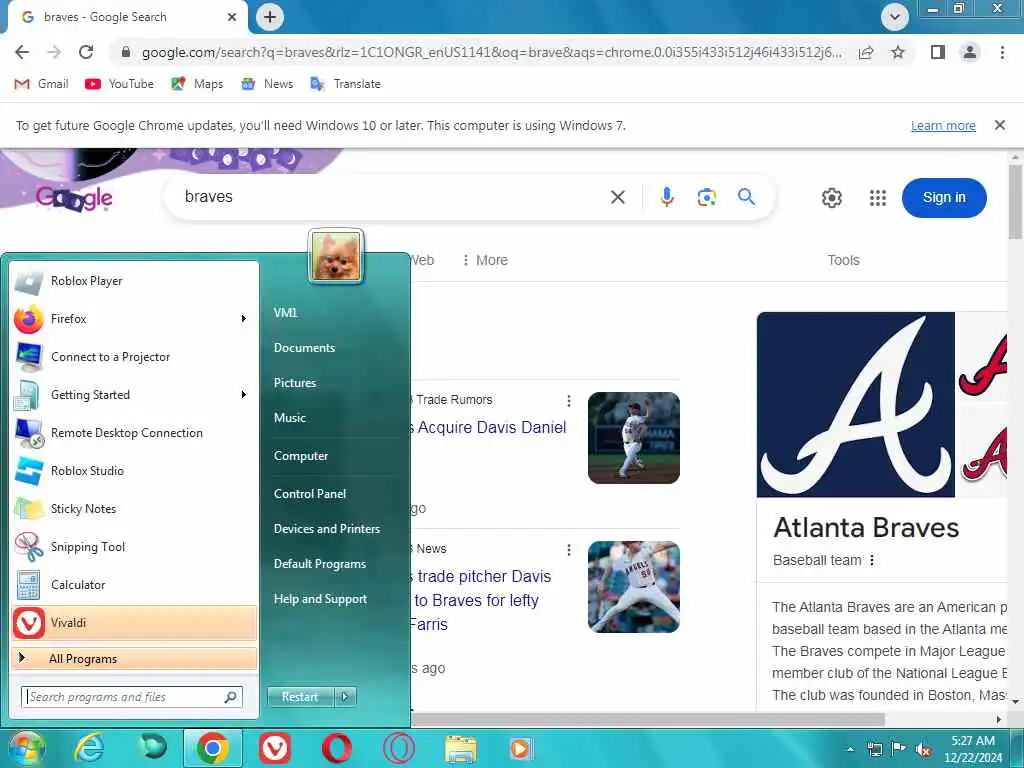This screenshot has height=768, width=1024.
Task: Expand Getting Started submenu arrow
Action: pos(244,394)
